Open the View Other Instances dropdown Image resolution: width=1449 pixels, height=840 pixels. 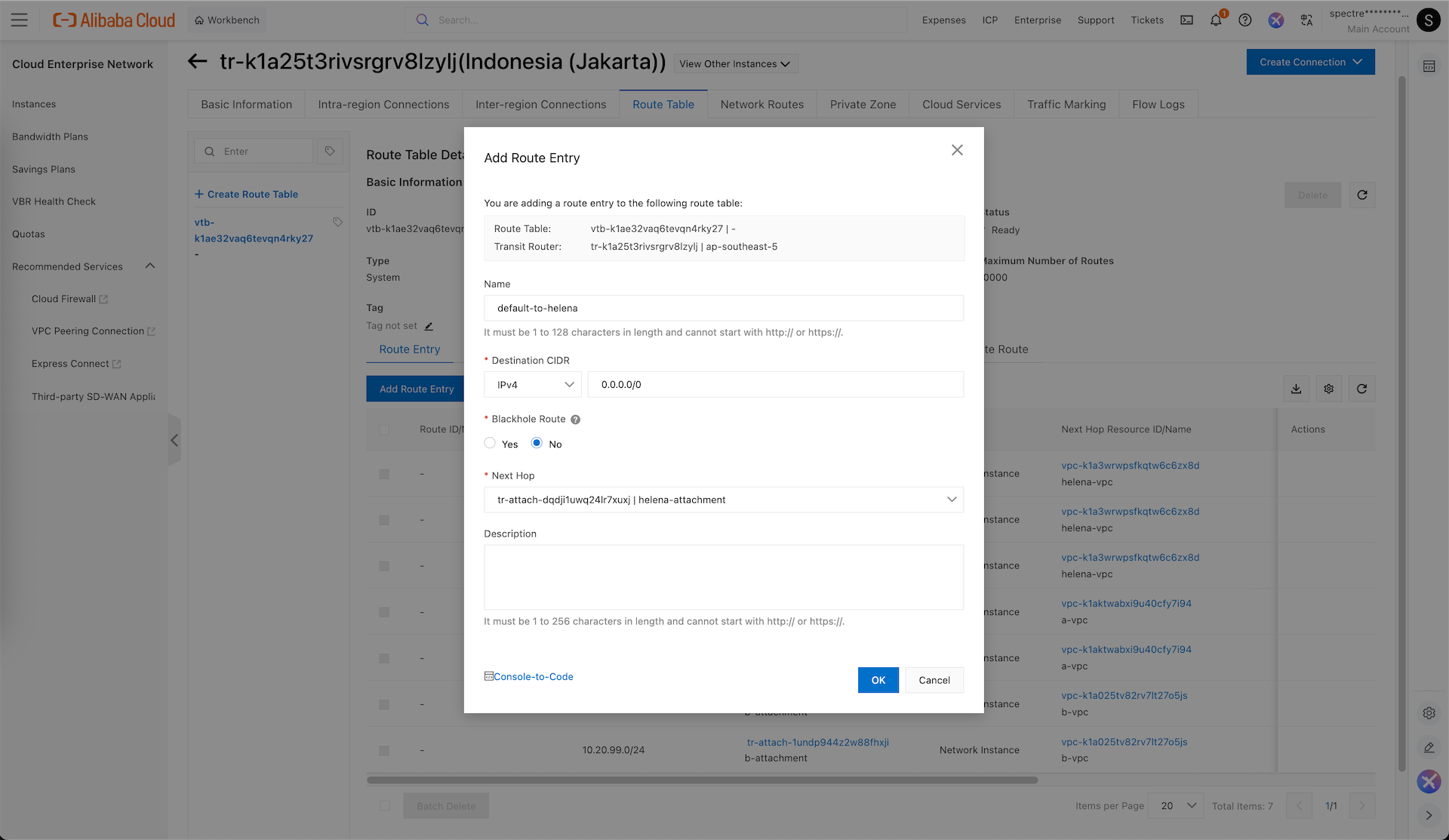[x=735, y=64]
